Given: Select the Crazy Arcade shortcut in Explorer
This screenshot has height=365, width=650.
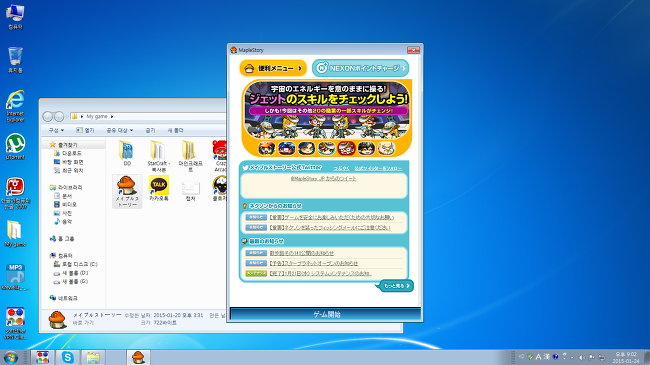Looking at the screenshot, I should (x=220, y=156).
